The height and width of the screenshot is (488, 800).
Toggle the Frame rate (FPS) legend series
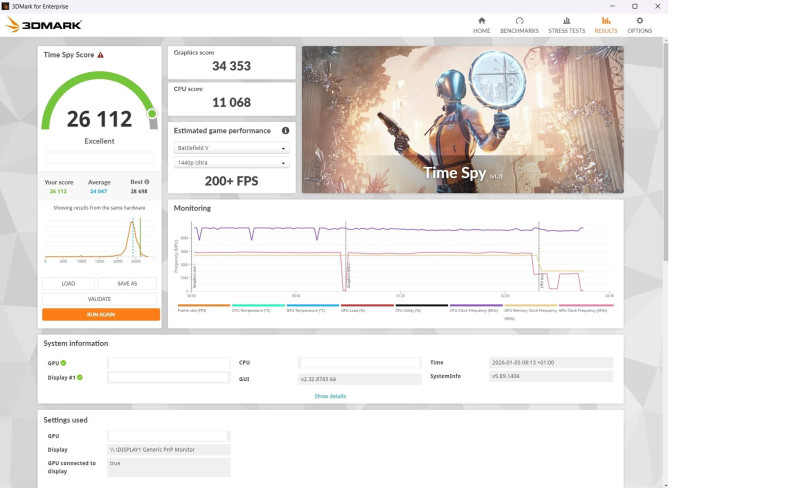pos(203,308)
